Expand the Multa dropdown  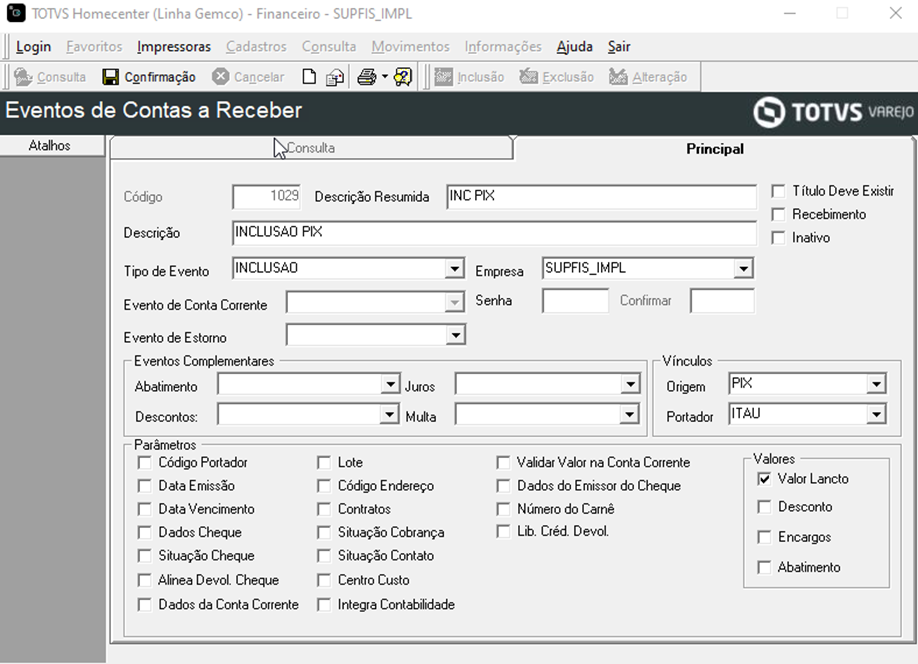pyautogui.click(x=629, y=415)
